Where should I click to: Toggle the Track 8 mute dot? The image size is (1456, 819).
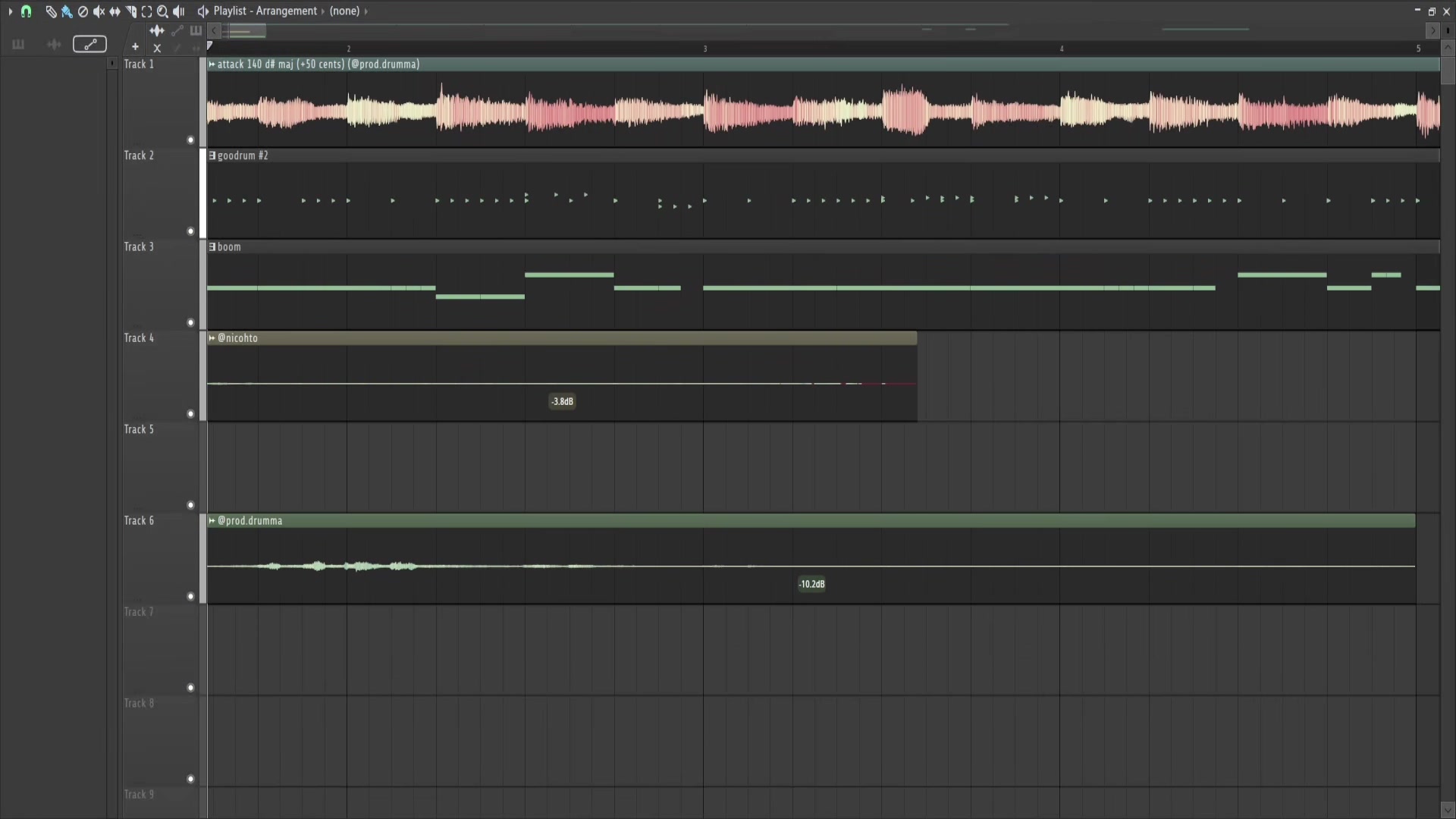pos(190,779)
